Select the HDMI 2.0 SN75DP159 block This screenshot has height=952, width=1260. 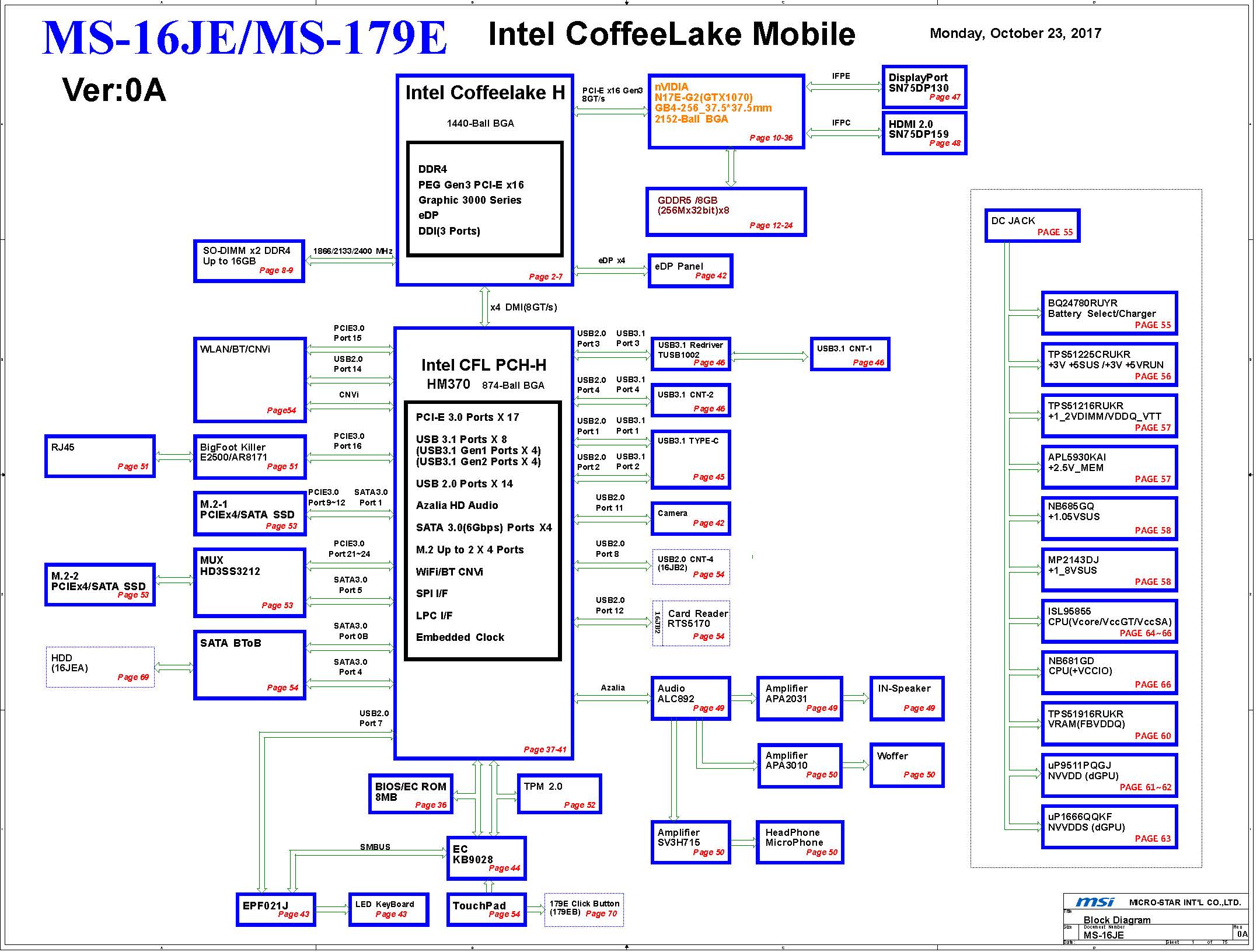pyautogui.click(x=924, y=133)
